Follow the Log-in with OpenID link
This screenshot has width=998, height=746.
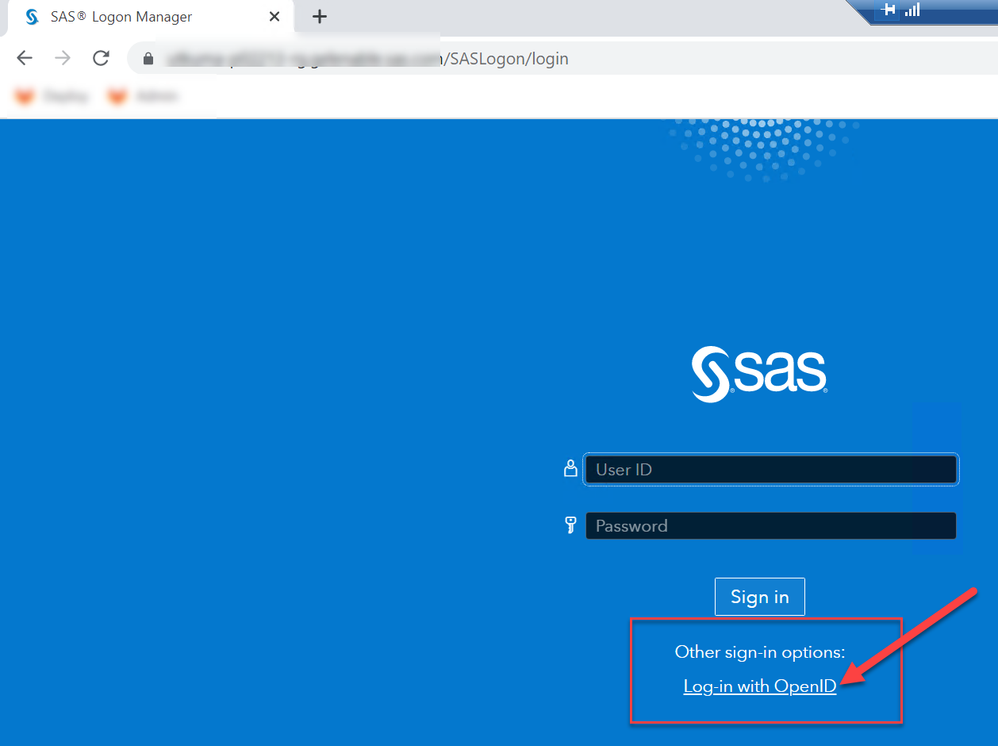pyautogui.click(x=759, y=686)
